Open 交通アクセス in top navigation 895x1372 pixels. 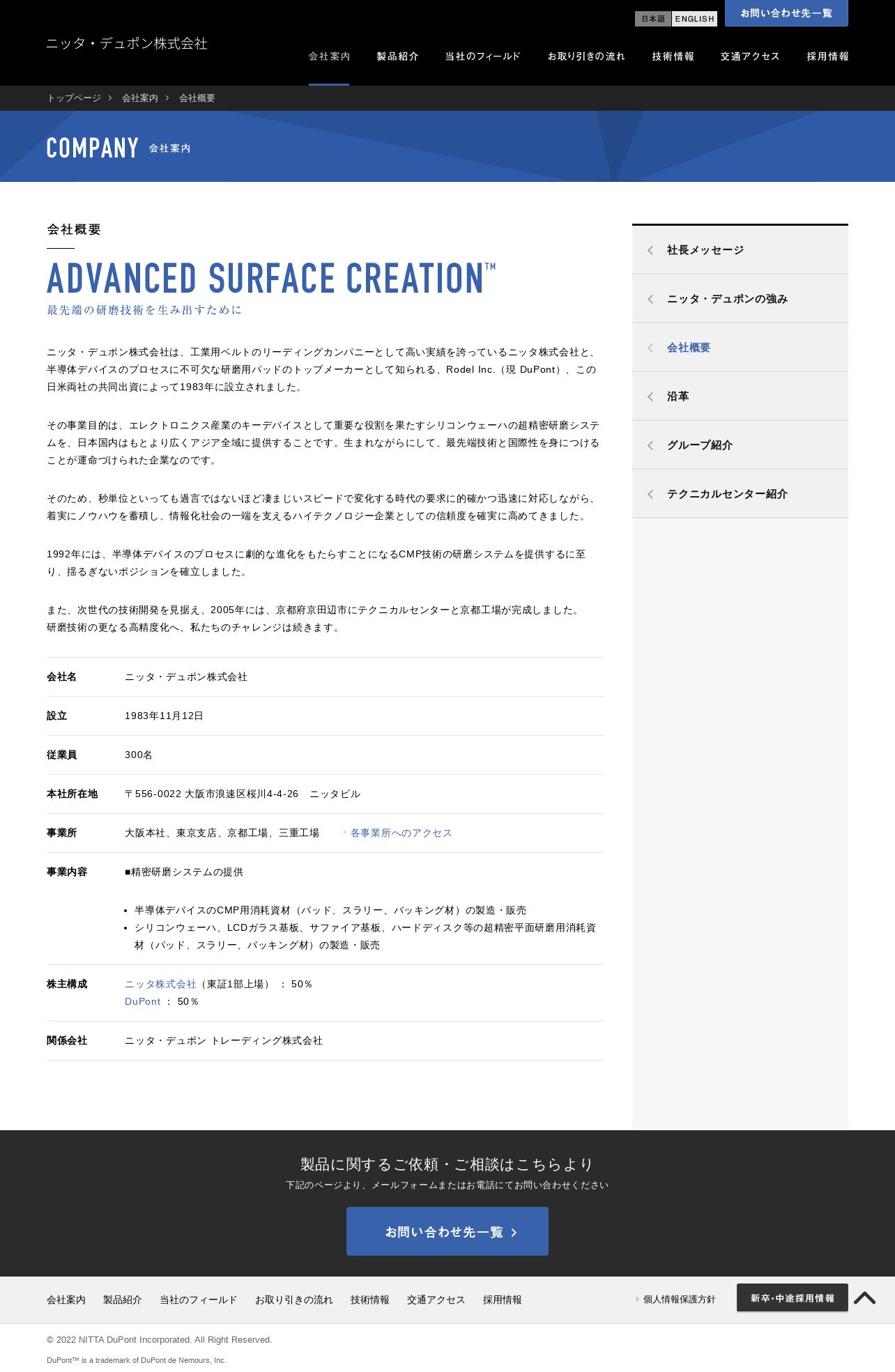click(750, 56)
